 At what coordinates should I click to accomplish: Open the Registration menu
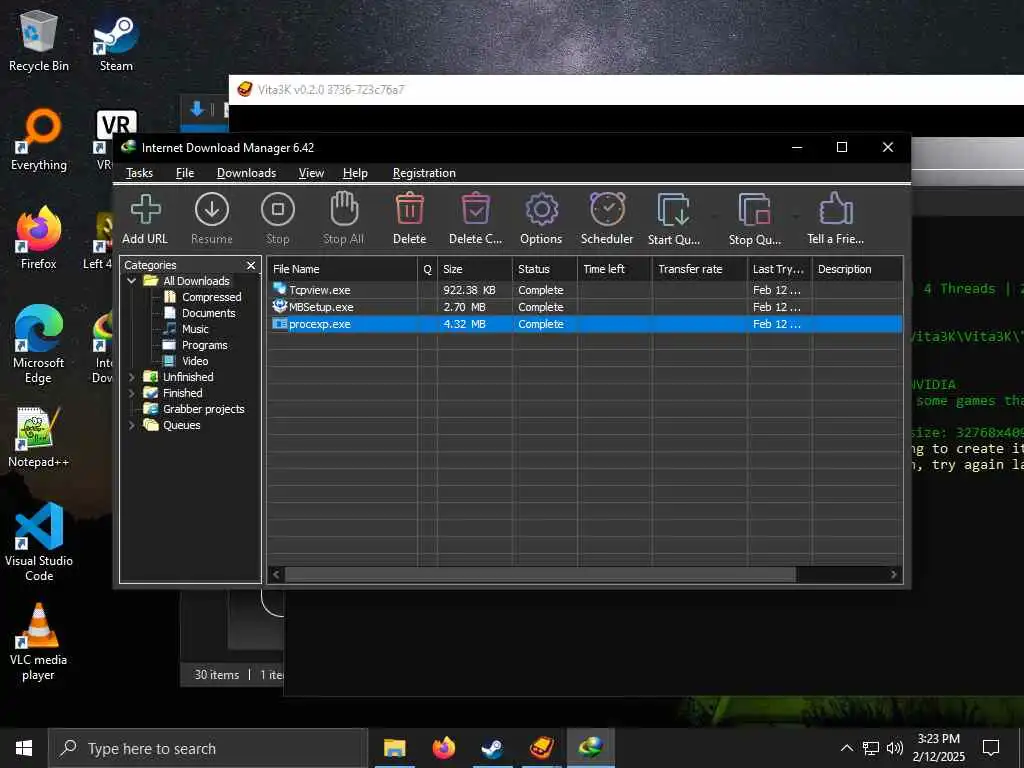click(x=424, y=173)
